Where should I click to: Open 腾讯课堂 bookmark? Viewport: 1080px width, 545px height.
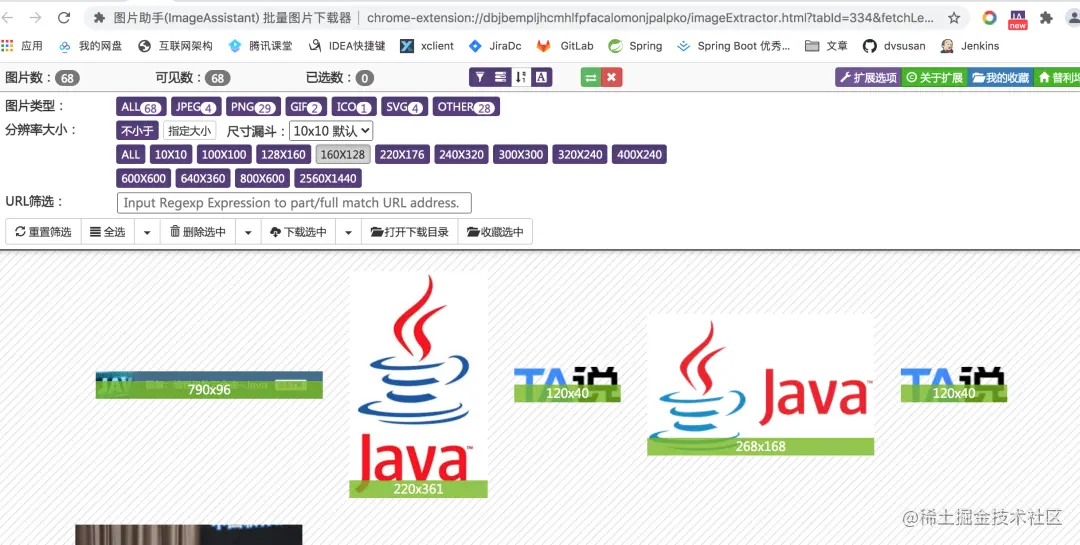pos(260,46)
